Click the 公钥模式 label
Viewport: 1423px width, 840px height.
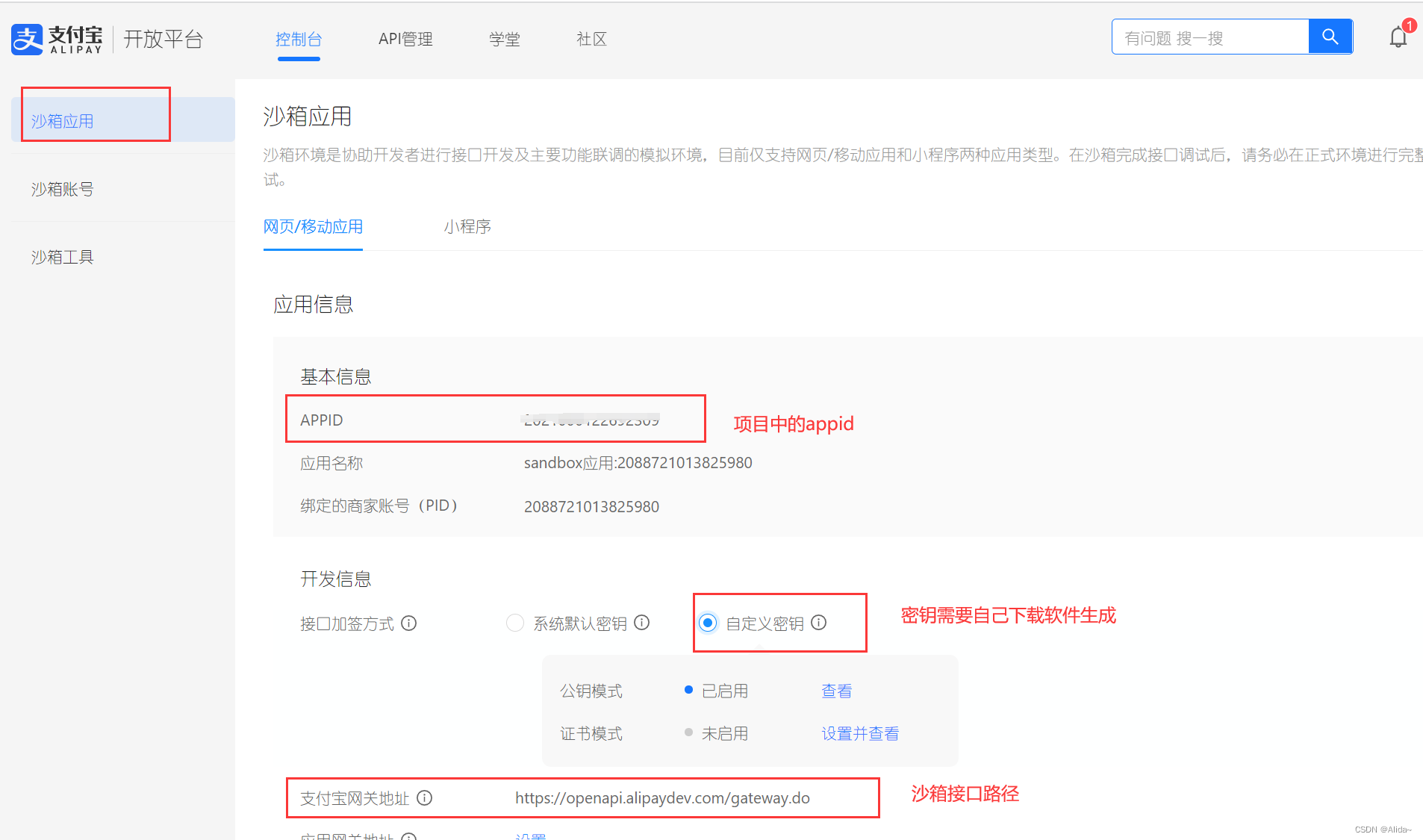point(591,691)
